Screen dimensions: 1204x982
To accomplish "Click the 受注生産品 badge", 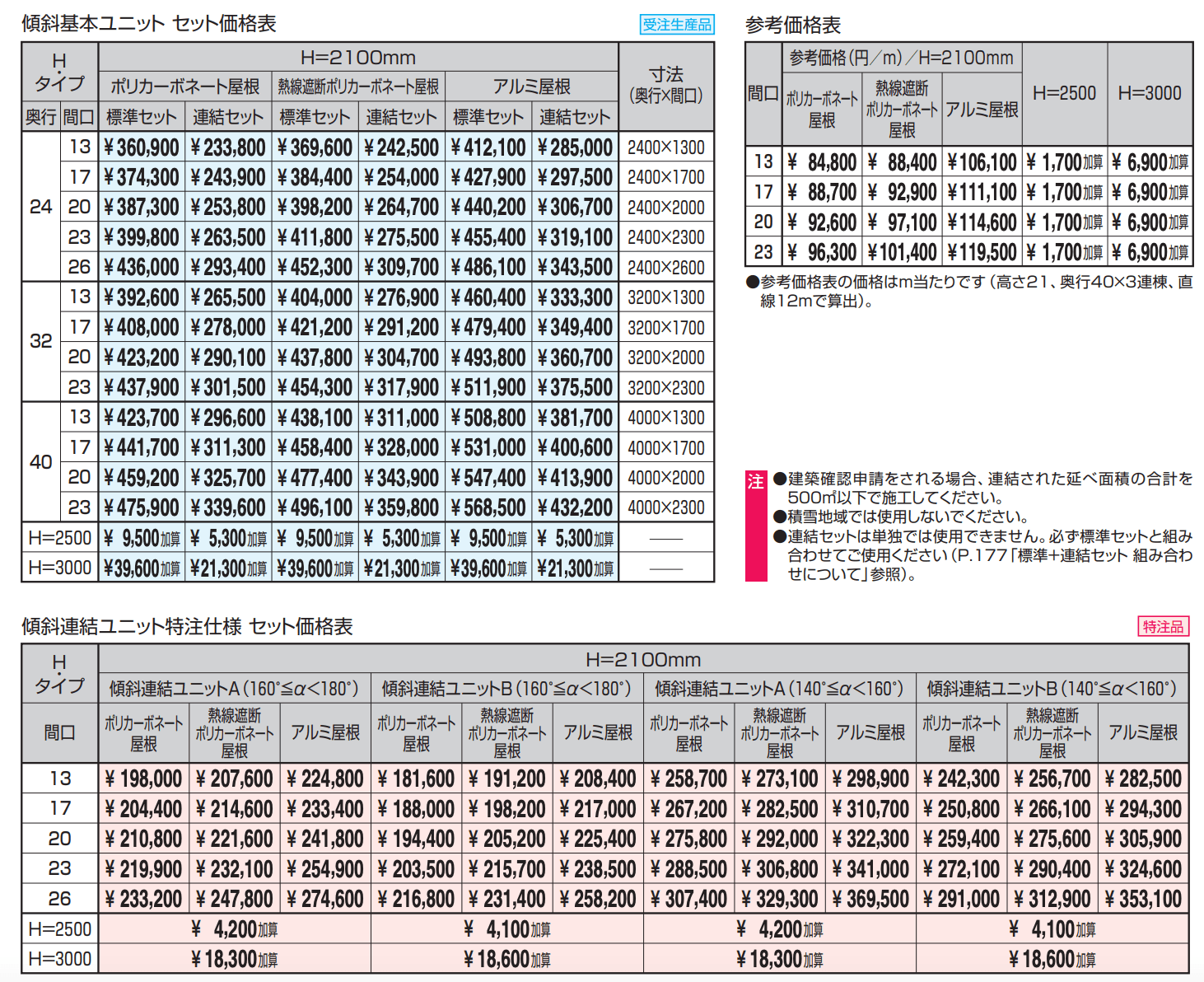I will 677,26.
